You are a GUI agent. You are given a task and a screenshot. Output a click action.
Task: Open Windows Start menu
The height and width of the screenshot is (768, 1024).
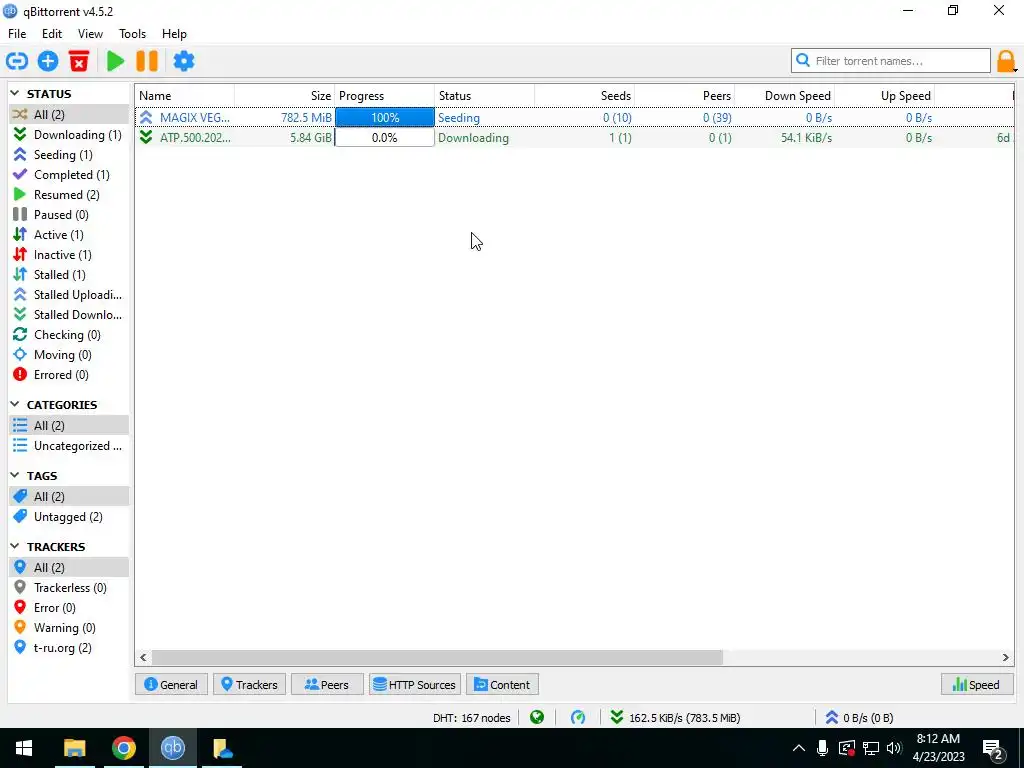(x=24, y=748)
